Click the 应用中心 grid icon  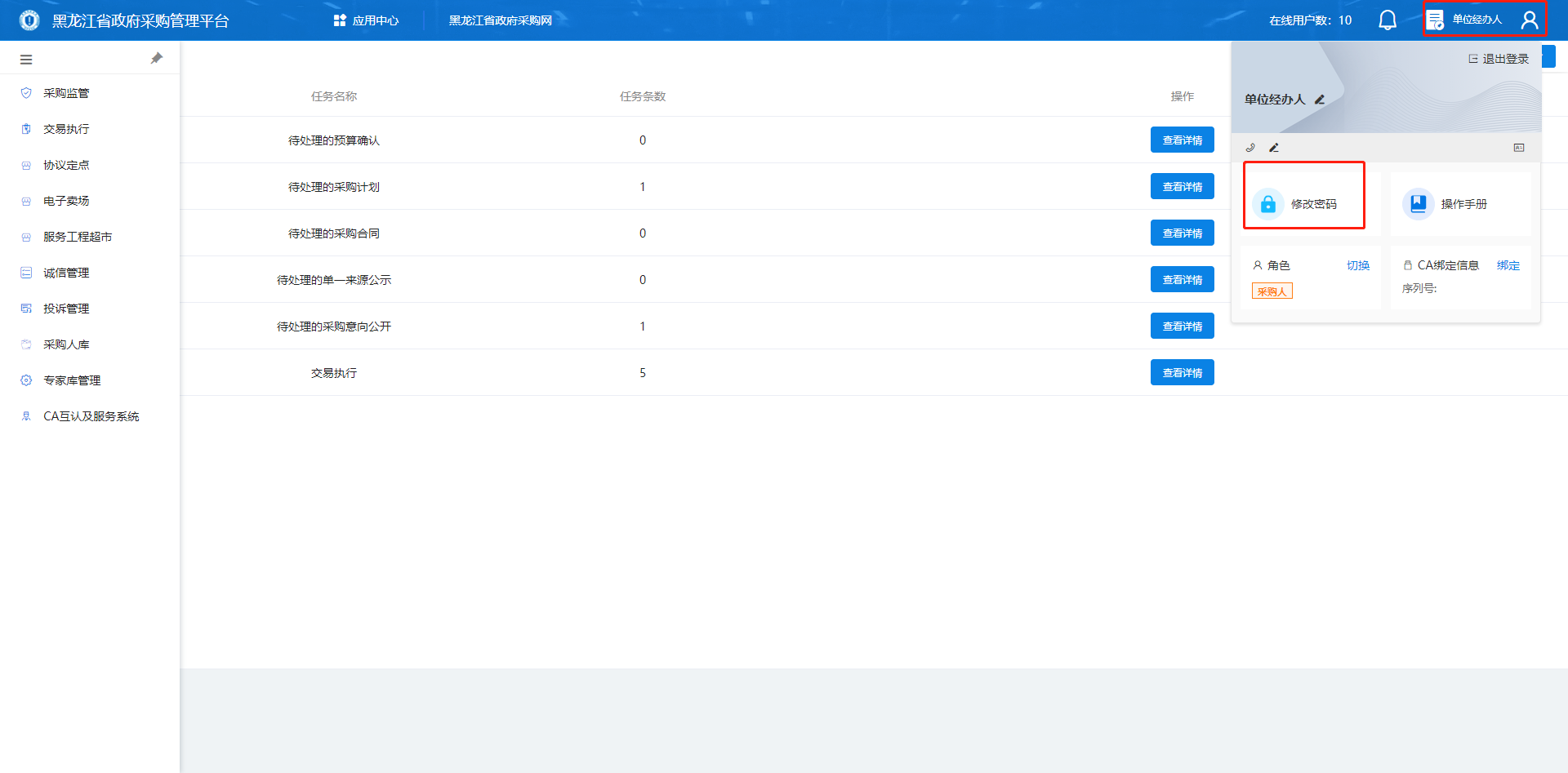pos(340,20)
